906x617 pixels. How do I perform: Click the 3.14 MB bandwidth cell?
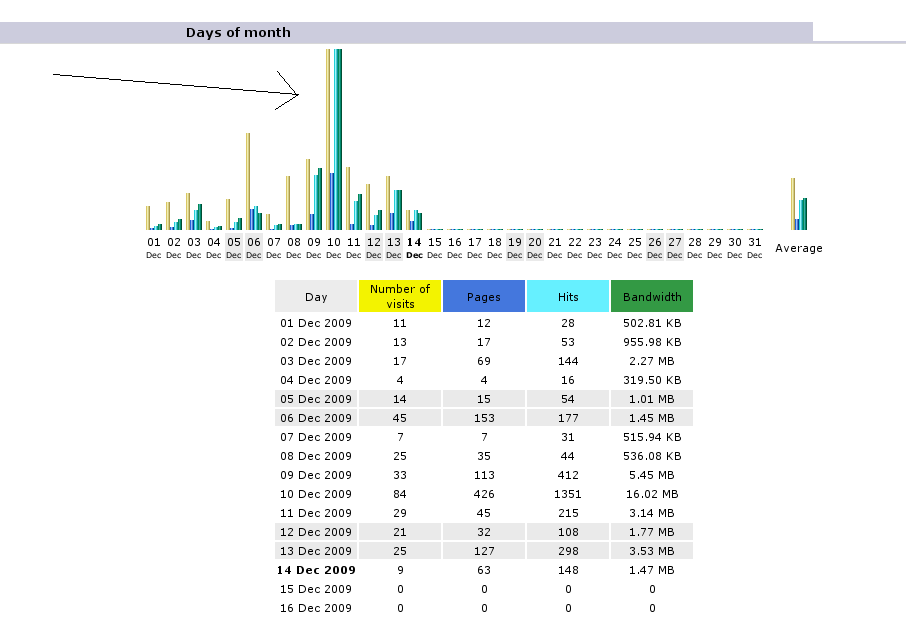[x=652, y=513]
